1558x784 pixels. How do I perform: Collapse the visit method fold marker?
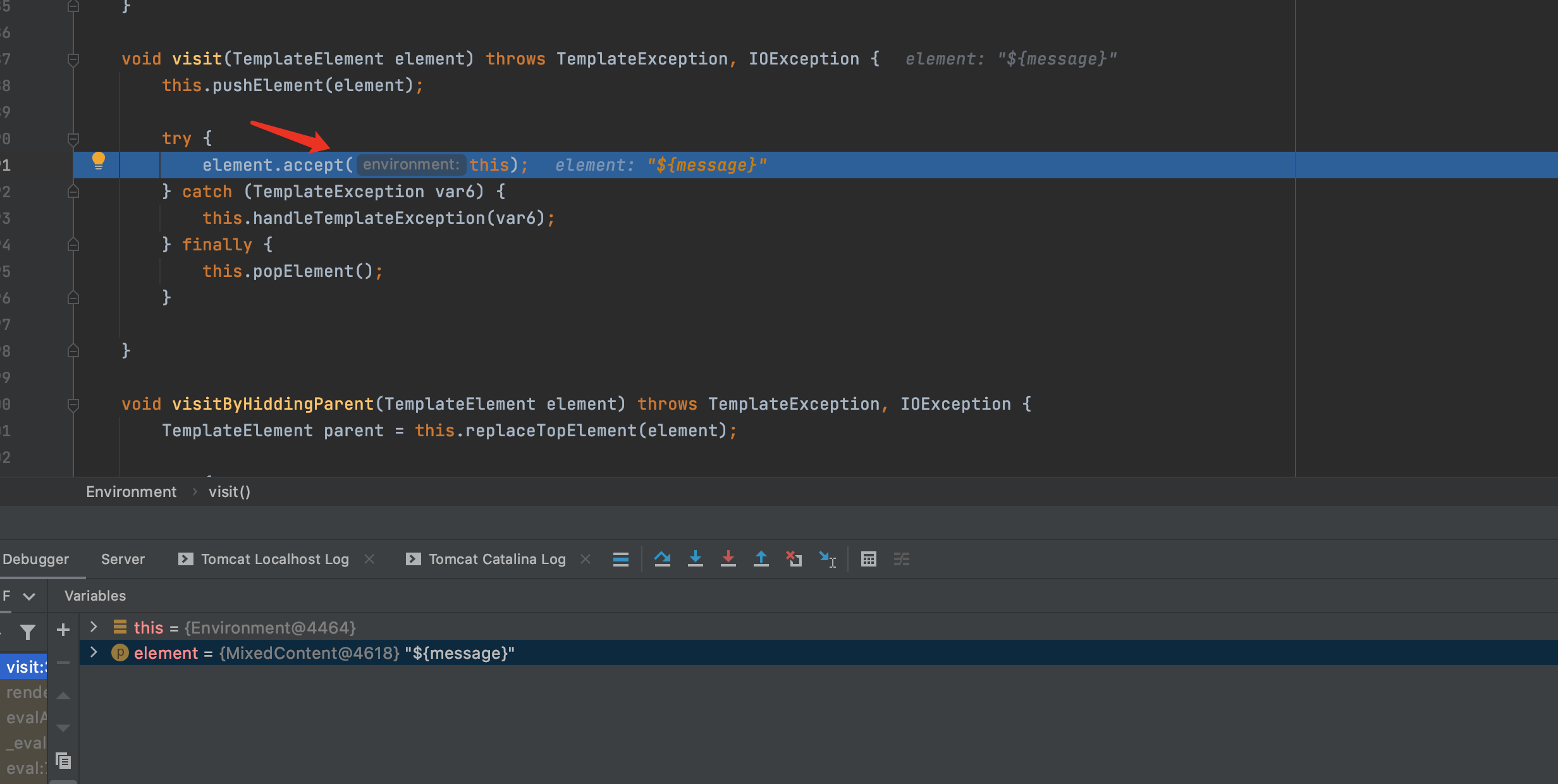click(73, 59)
